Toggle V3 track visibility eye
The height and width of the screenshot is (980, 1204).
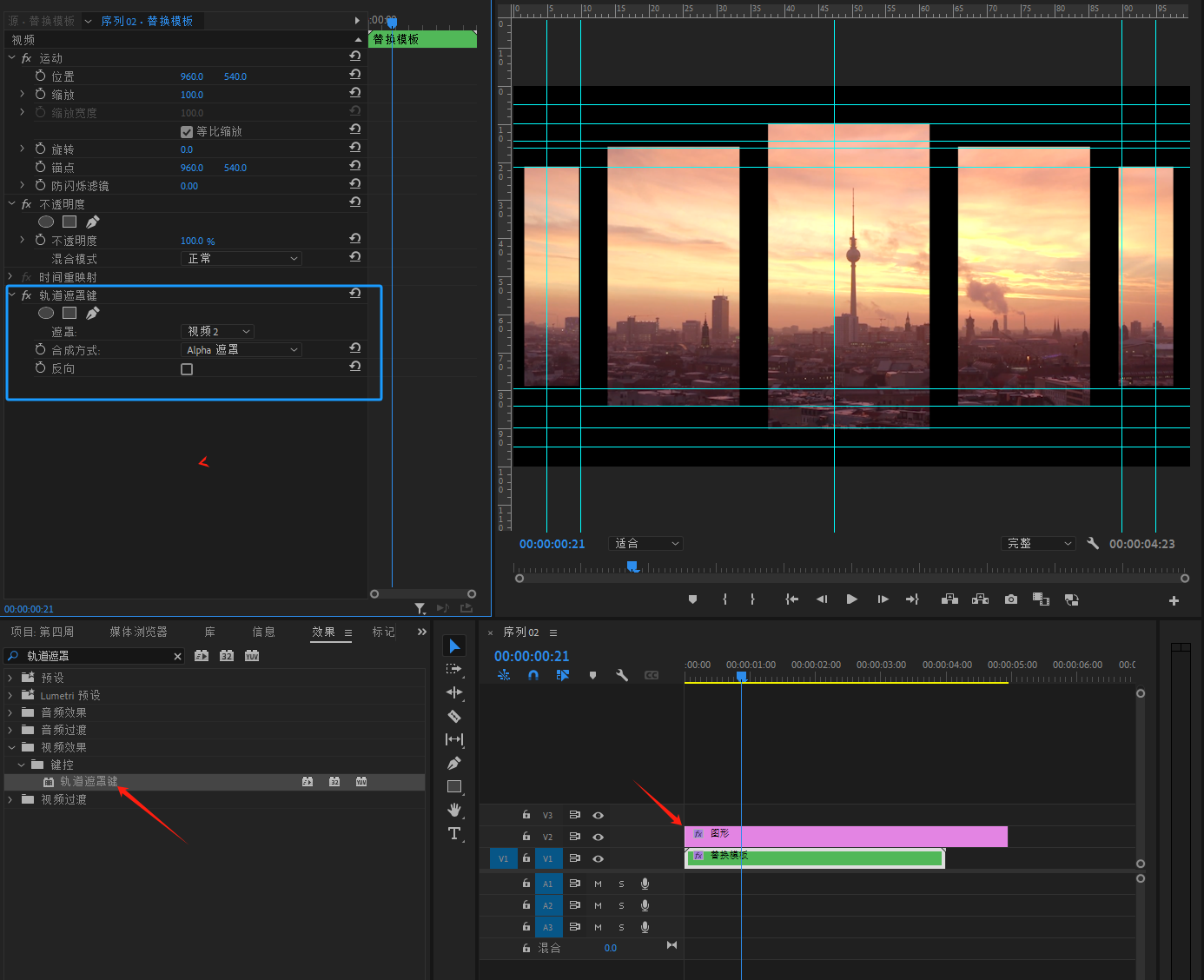(x=598, y=815)
